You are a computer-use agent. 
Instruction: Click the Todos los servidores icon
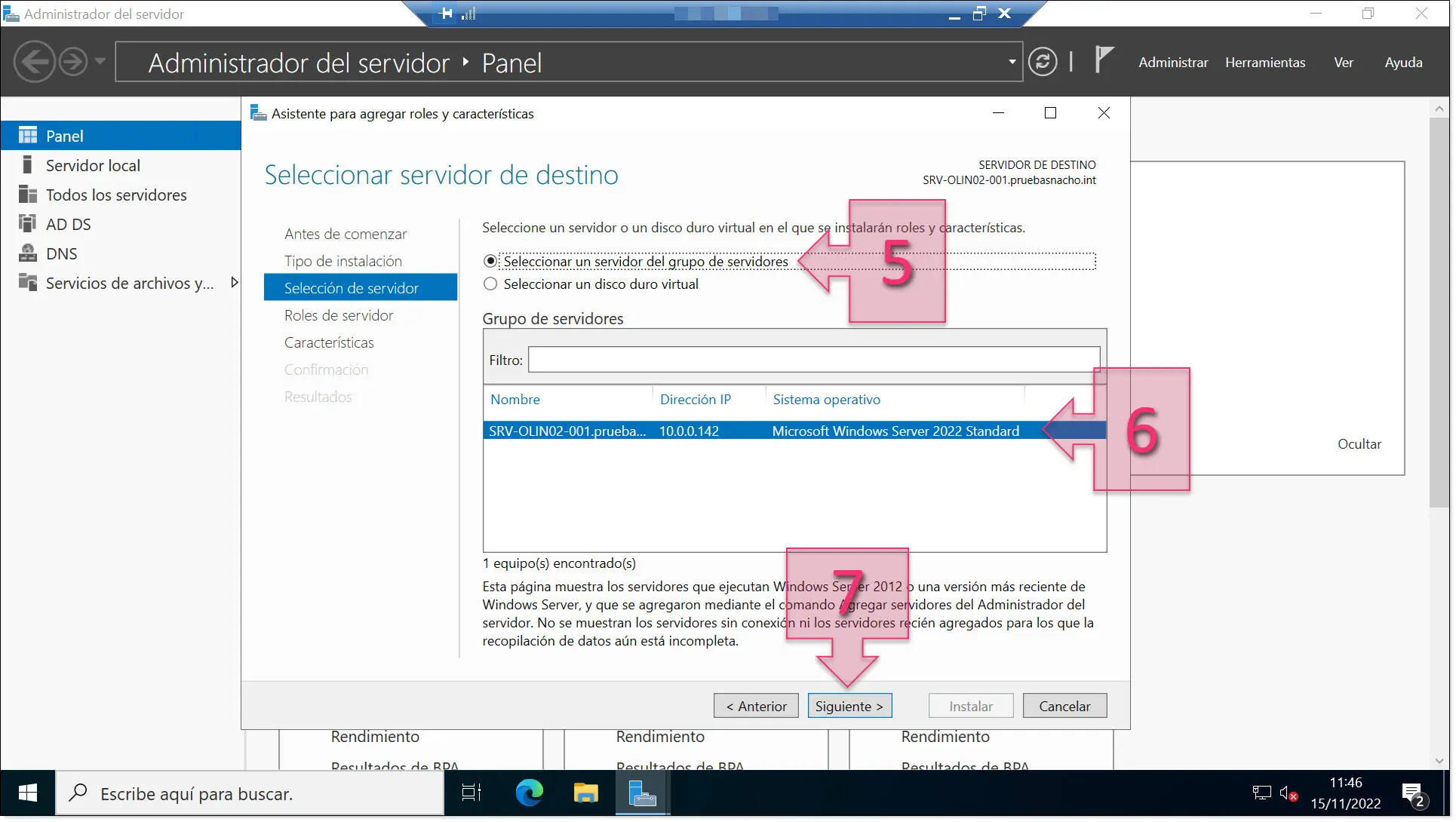click(x=27, y=195)
